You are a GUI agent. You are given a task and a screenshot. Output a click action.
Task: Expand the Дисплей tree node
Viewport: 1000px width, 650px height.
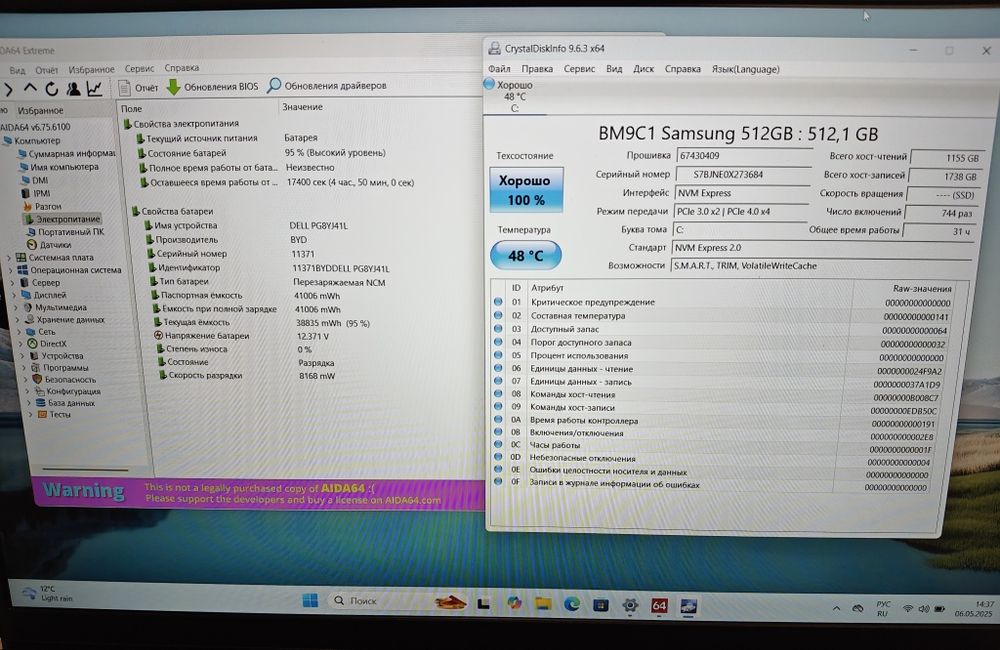[14, 295]
